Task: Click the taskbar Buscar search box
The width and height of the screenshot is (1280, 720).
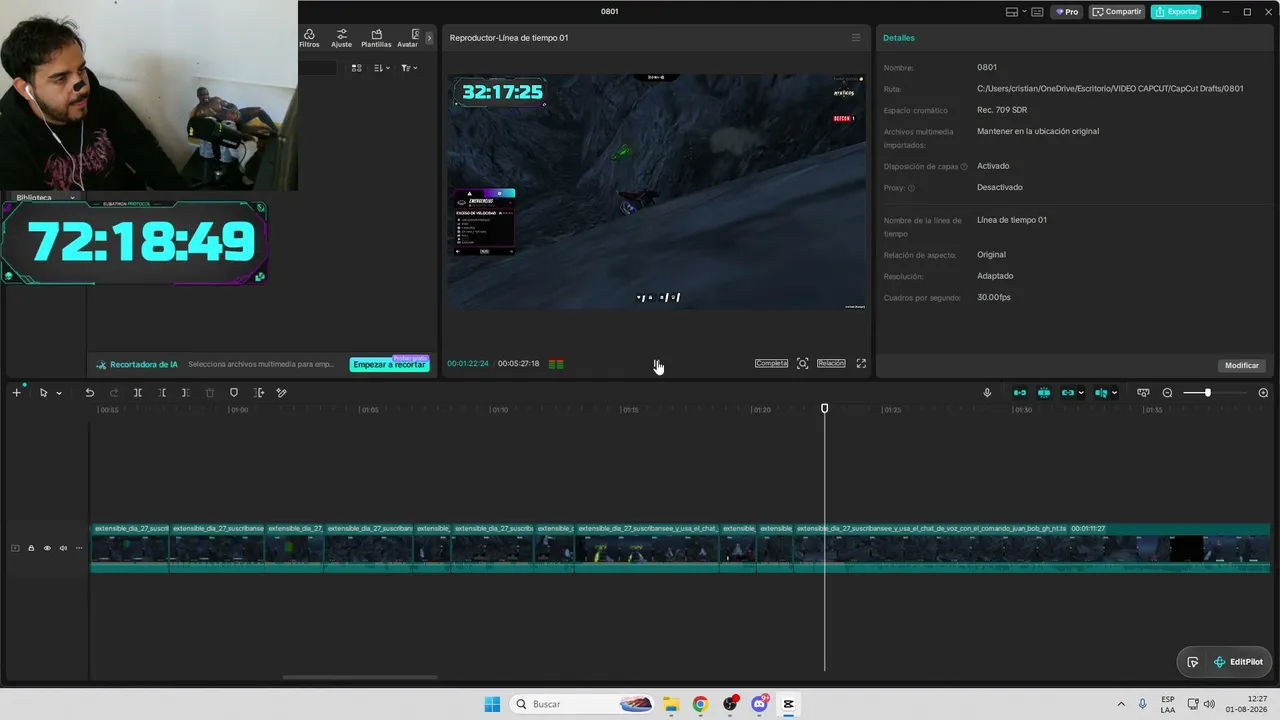Action: click(x=583, y=704)
